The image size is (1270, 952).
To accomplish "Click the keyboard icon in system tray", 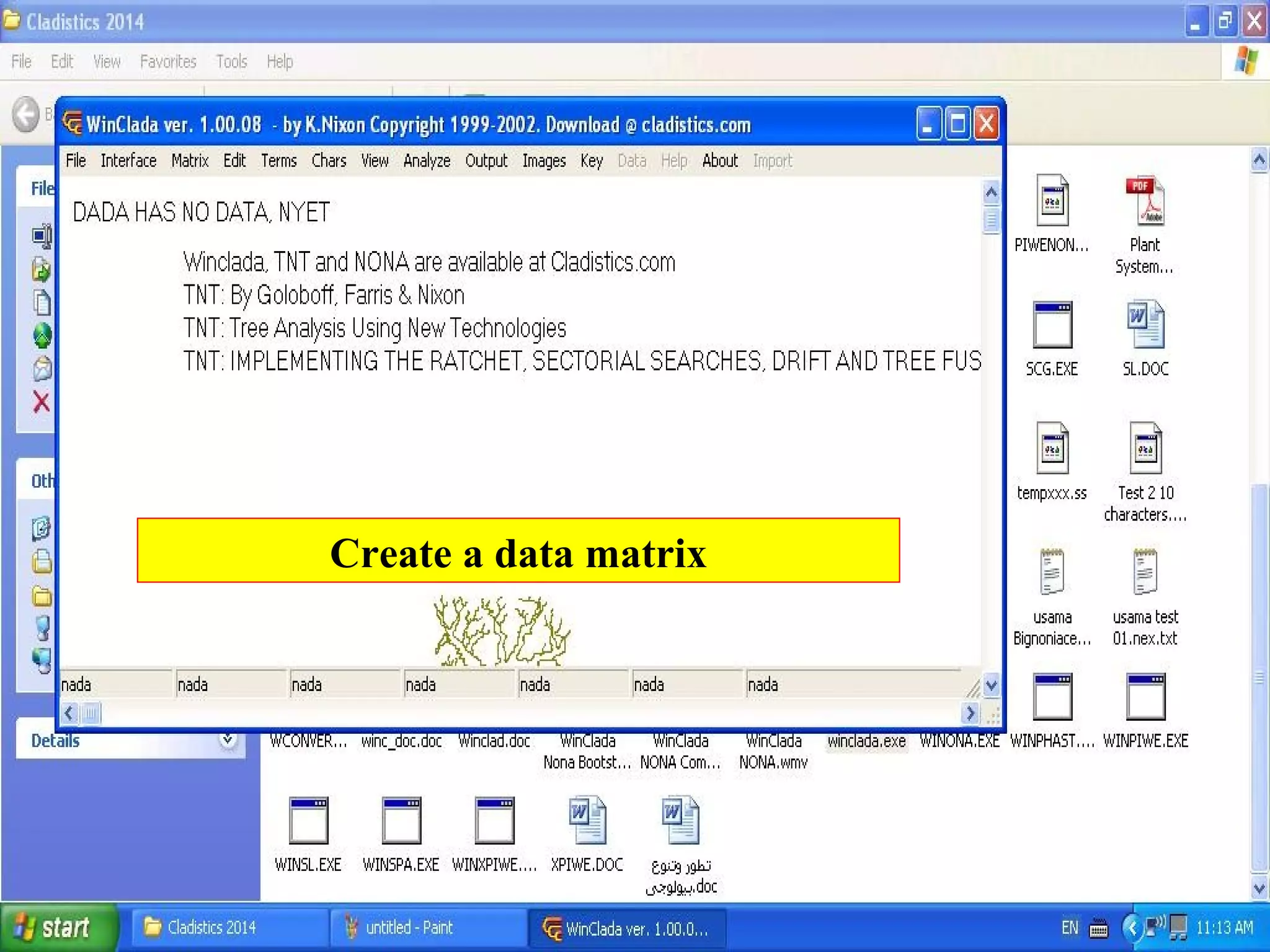I will 1099,929.
